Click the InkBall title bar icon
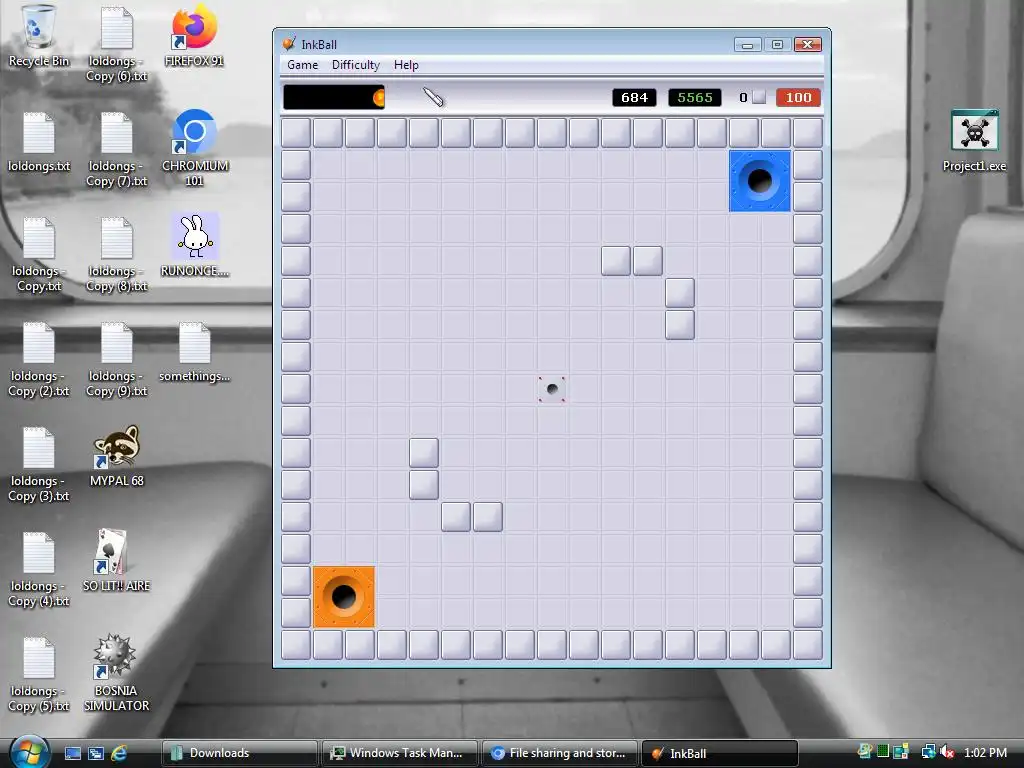This screenshot has width=1024, height=768. pos(288,44)
